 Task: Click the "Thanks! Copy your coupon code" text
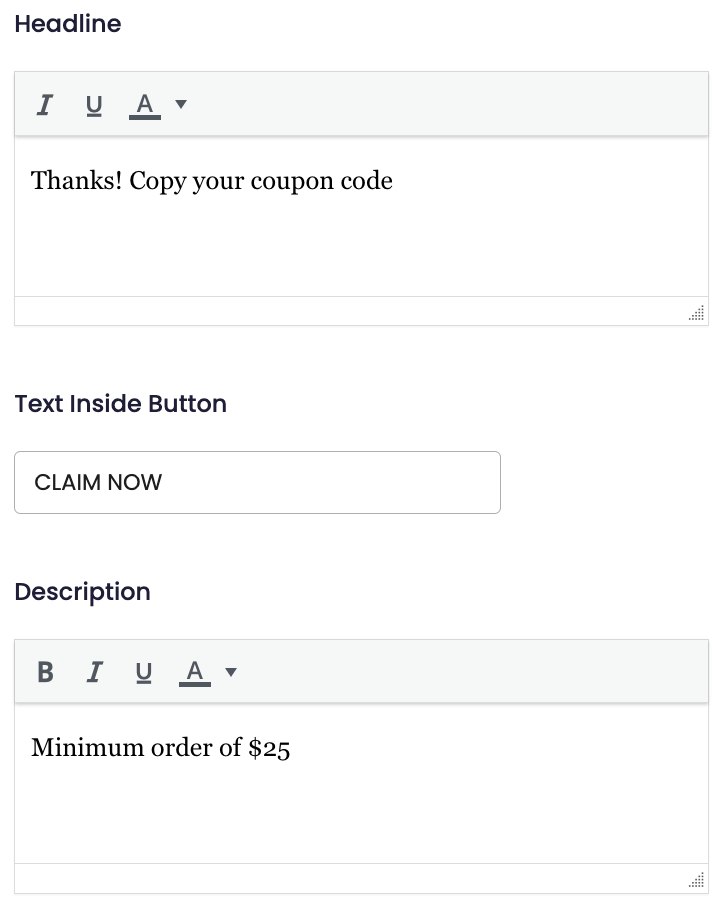pyautogui.click(x=212, y=181)
